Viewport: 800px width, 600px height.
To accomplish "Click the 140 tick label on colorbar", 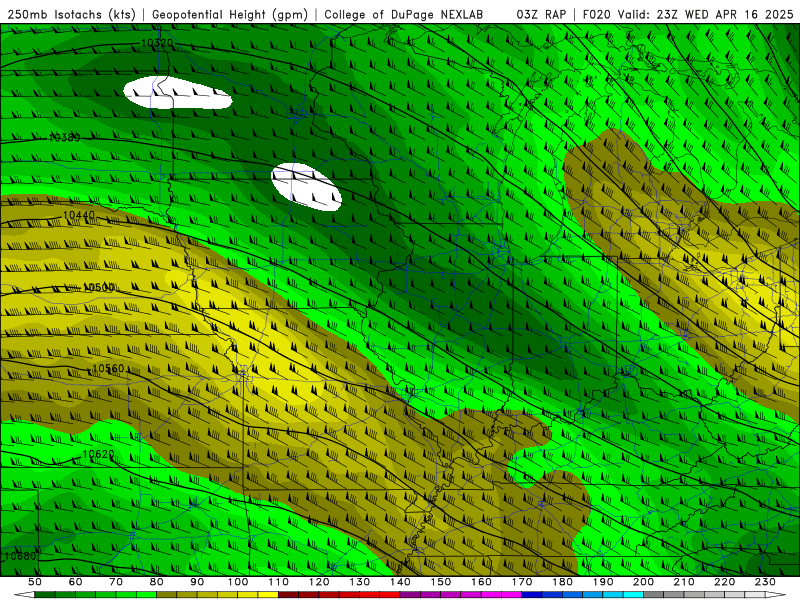I will pyautogui.click(x=400, y=582).
